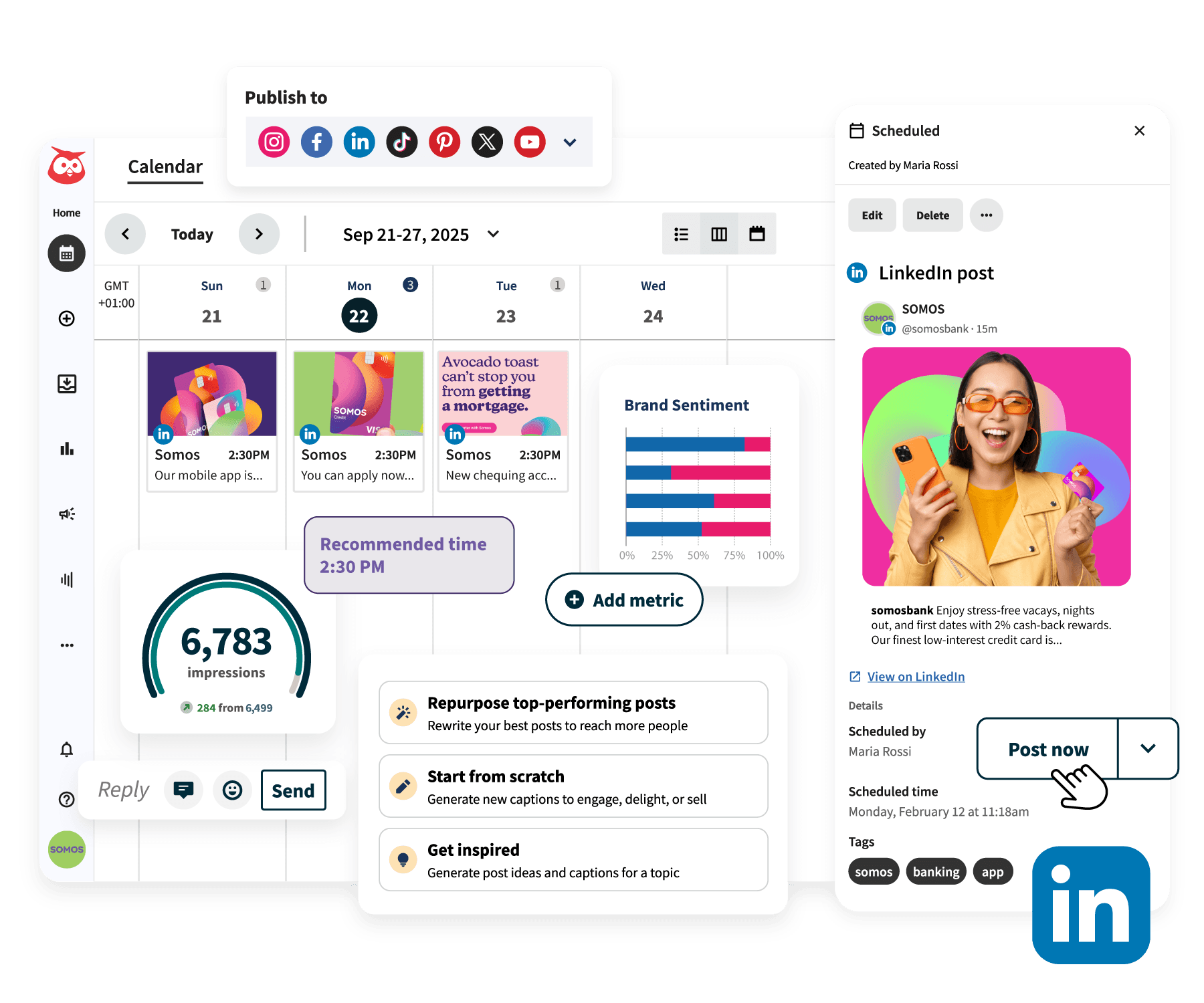
Task: Select the YouTube publishing icon
Action: click(x=530, y=142)
